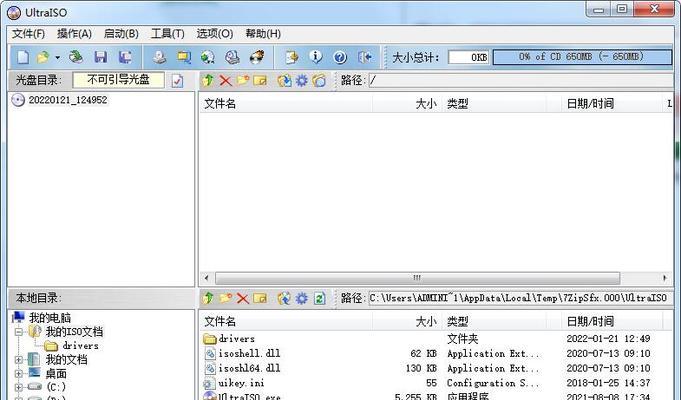Click rename folder icon in local directory toolbar
This screenshot has height=400, width=681.
click(260, 298)
